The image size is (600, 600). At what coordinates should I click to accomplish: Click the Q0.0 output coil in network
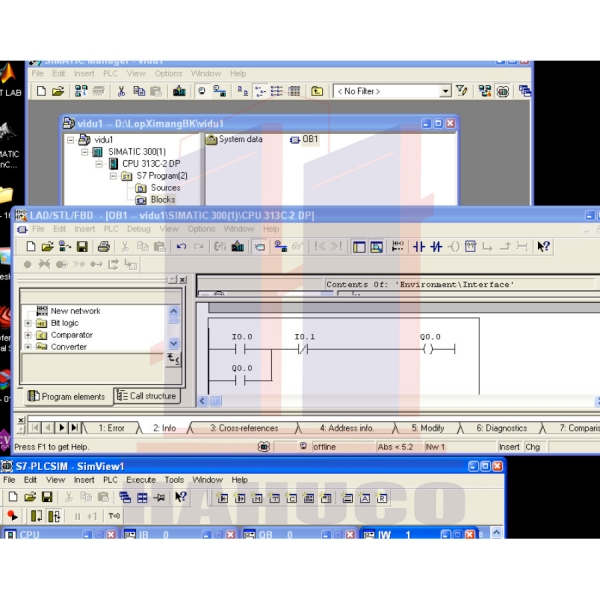click(x=428, y=349)
